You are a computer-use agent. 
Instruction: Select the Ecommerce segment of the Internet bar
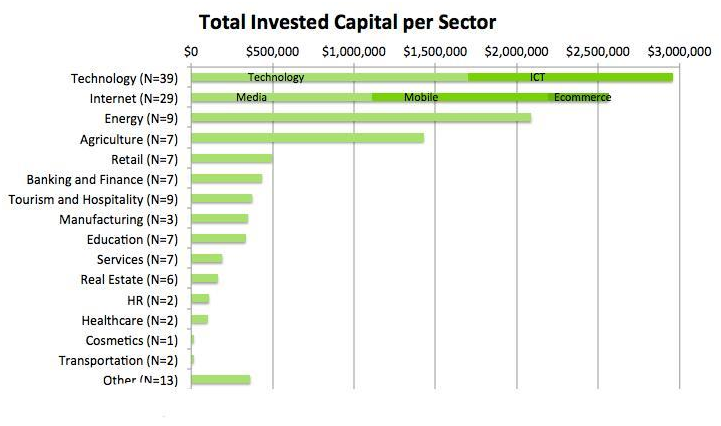click(581, 97)
